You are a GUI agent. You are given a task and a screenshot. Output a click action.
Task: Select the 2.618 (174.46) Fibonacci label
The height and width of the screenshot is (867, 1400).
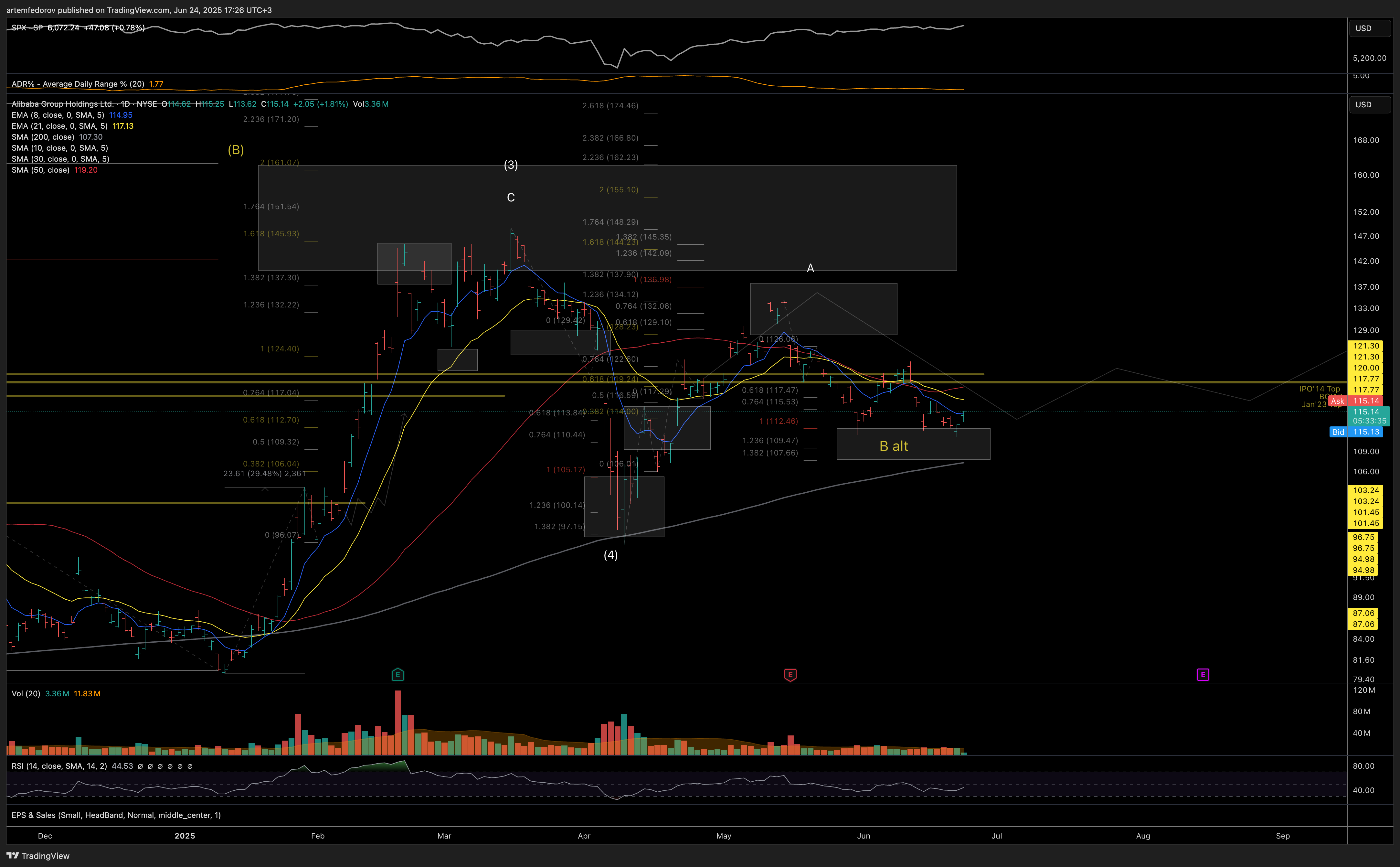coord(610,105)
